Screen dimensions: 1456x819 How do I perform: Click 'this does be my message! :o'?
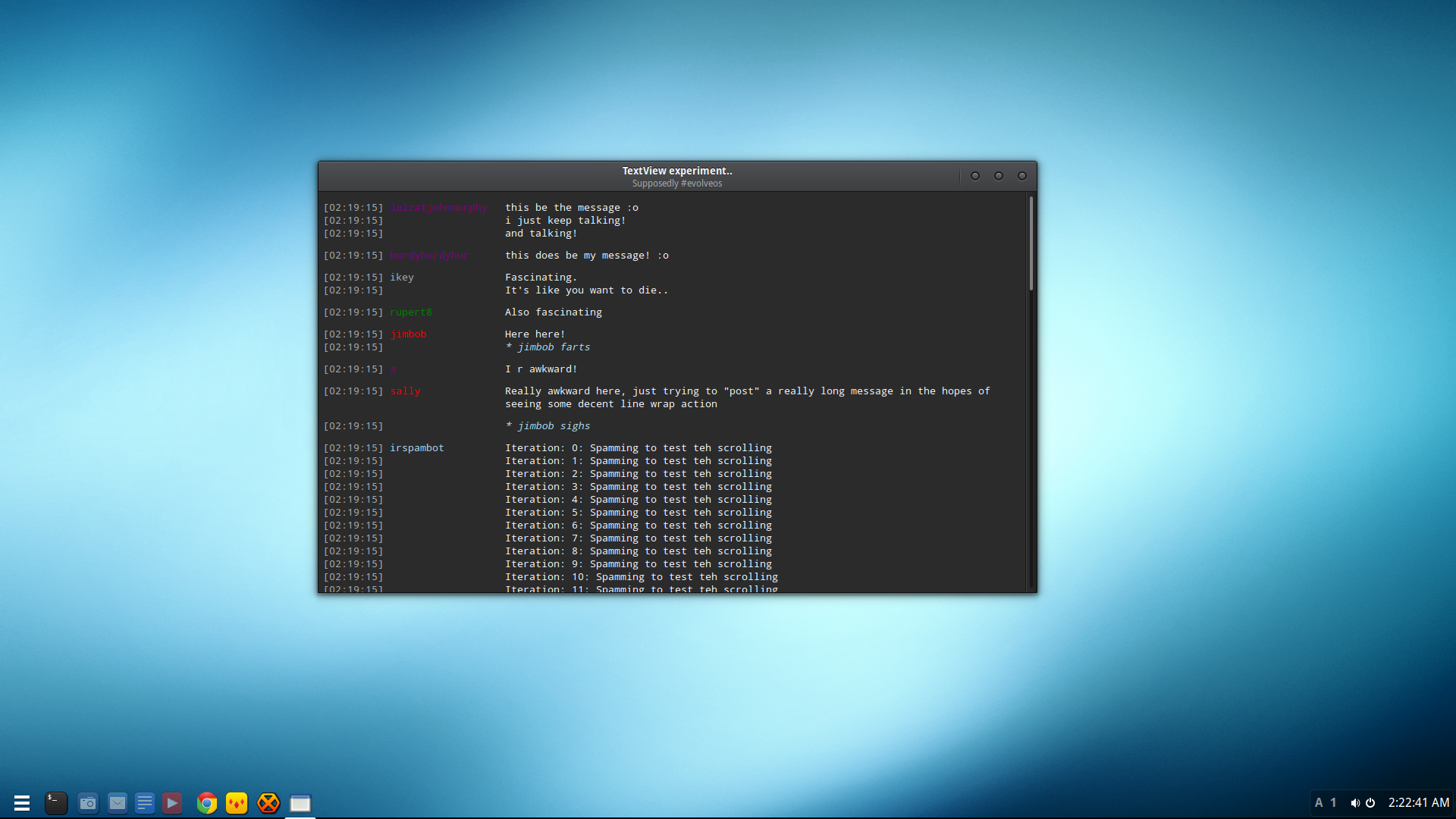point(587,256)
